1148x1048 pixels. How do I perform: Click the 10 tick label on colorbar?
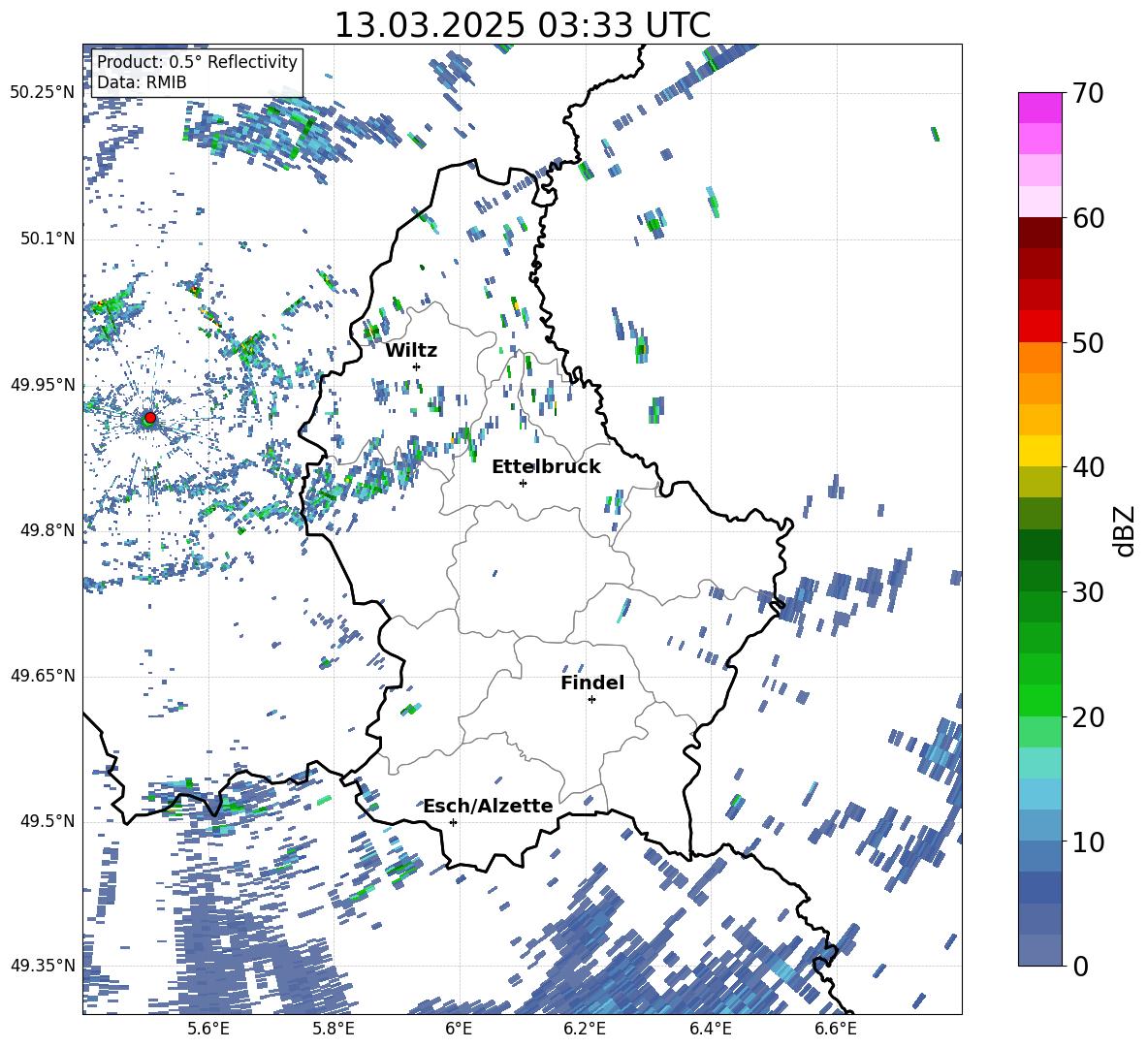click(x=1088, y=842)
